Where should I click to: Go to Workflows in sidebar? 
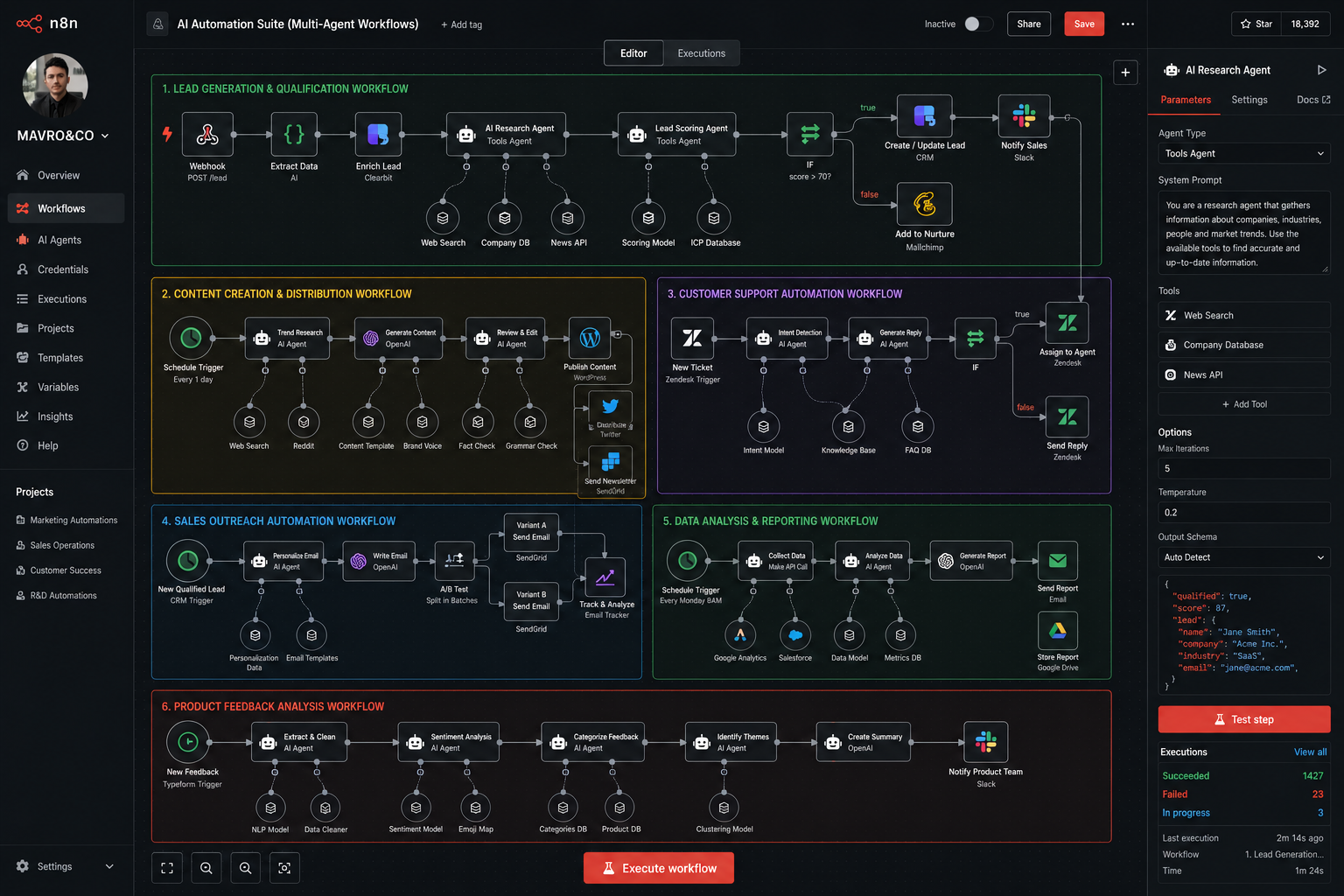click(66, 208)
